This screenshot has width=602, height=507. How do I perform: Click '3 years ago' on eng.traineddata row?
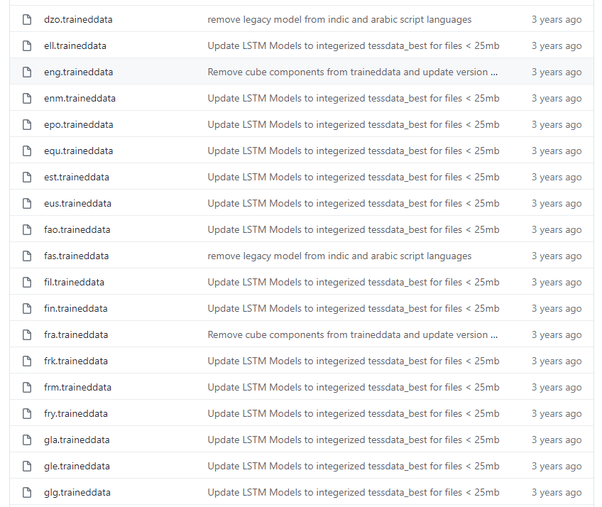tap(556, 72)
